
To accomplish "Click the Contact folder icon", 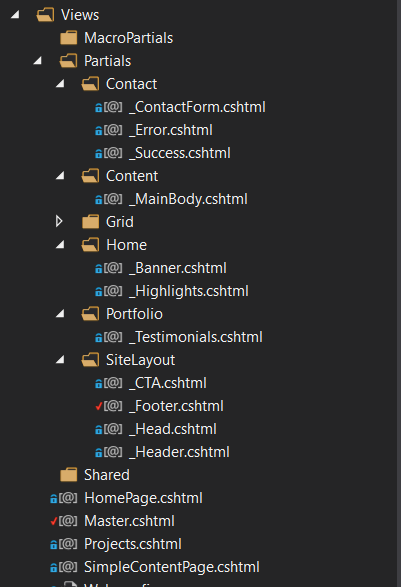I will coord(90,84).
